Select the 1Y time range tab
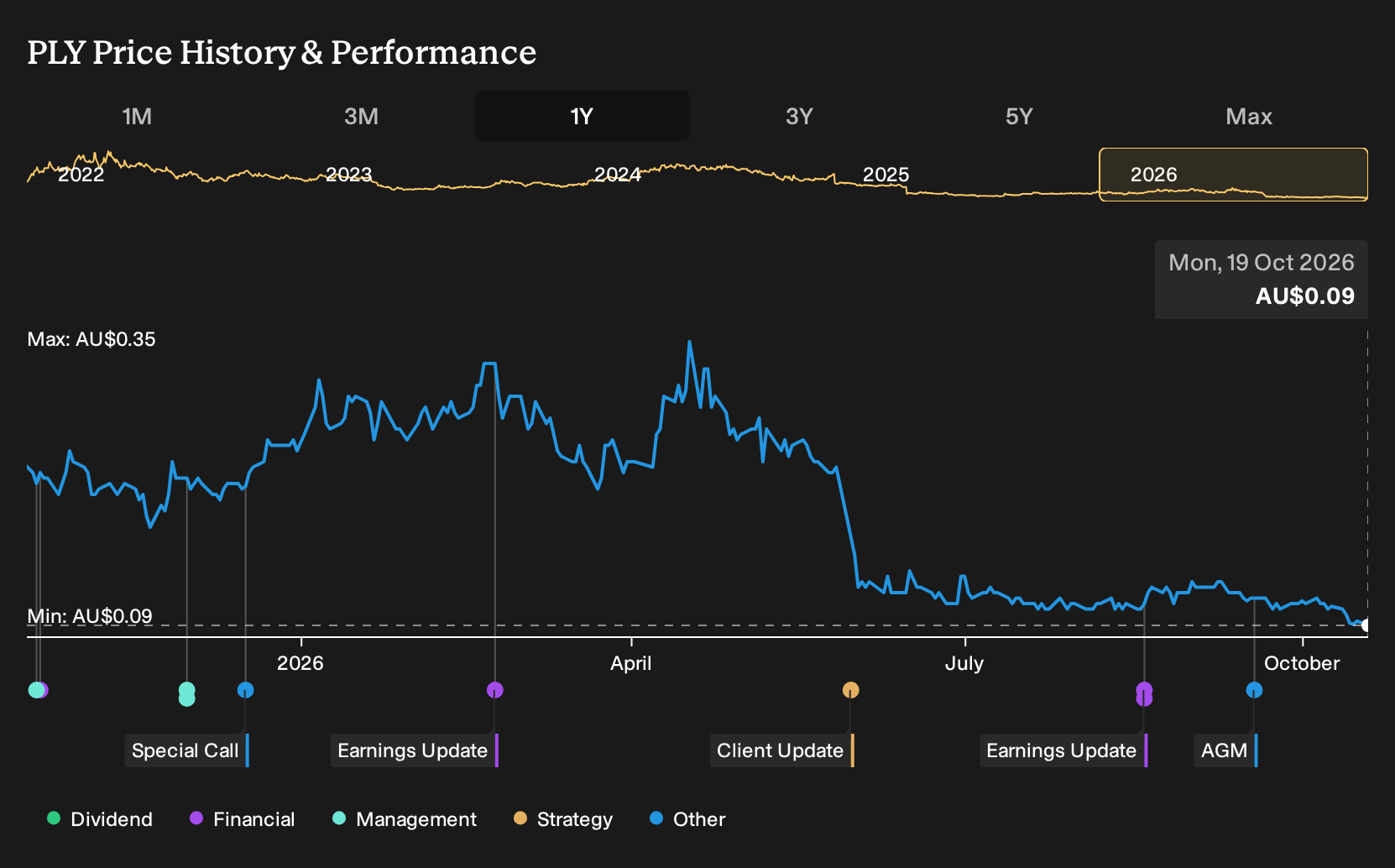The height and width of the screenshot is (868, 1395). pos(583,116)
